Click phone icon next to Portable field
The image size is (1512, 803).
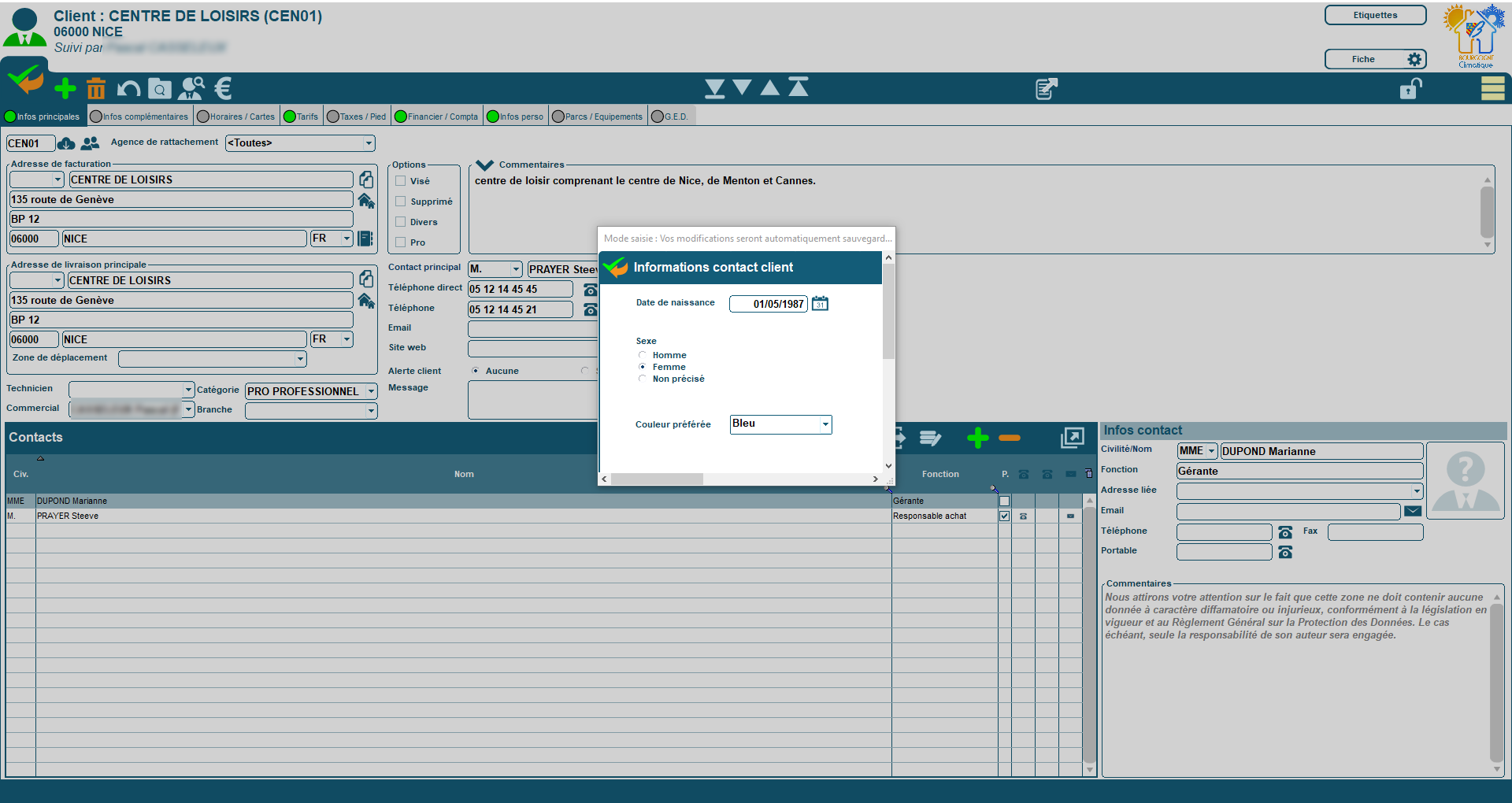point(1285,553)
